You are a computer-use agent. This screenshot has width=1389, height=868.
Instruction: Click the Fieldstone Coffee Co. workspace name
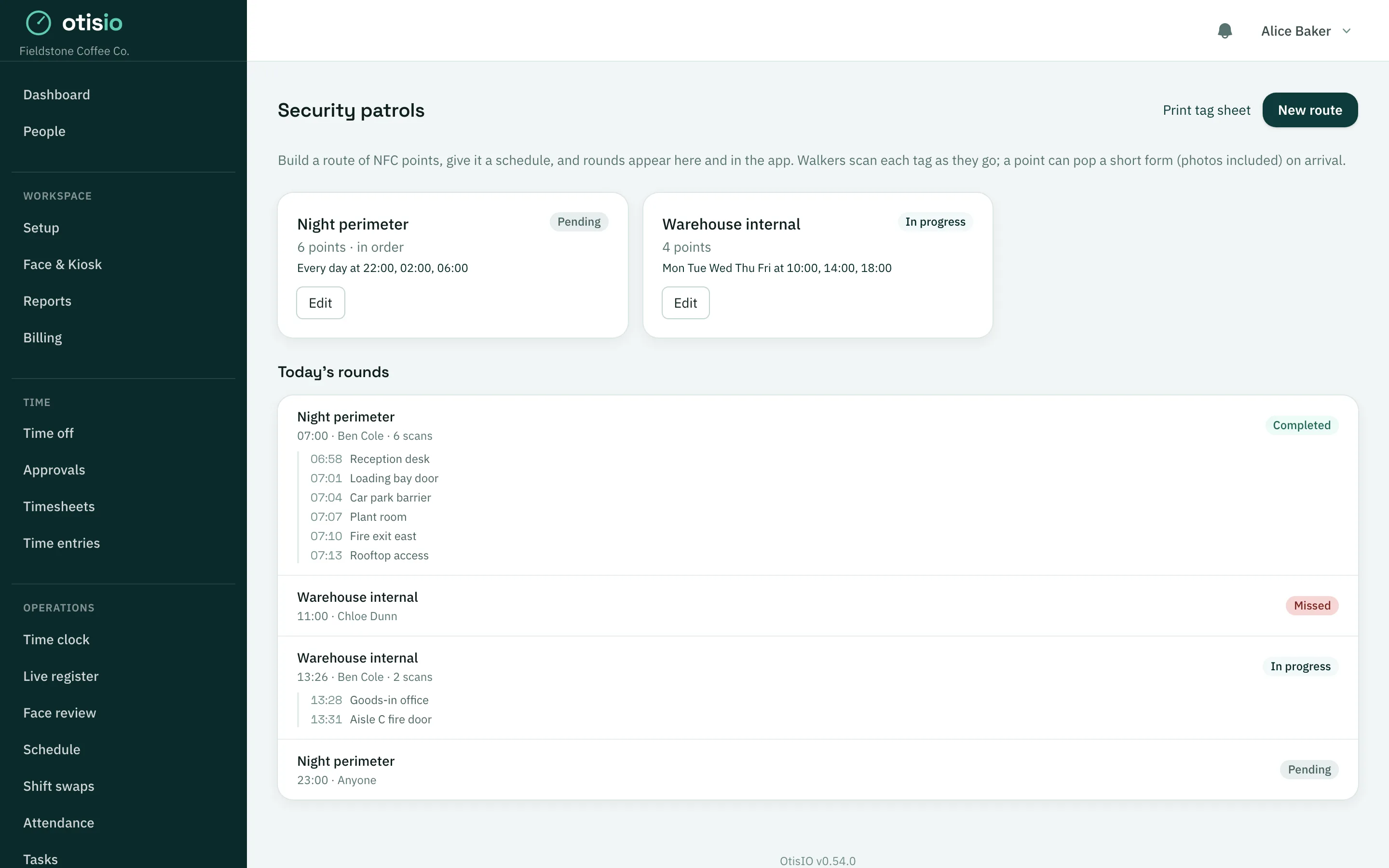pos(74,51)
